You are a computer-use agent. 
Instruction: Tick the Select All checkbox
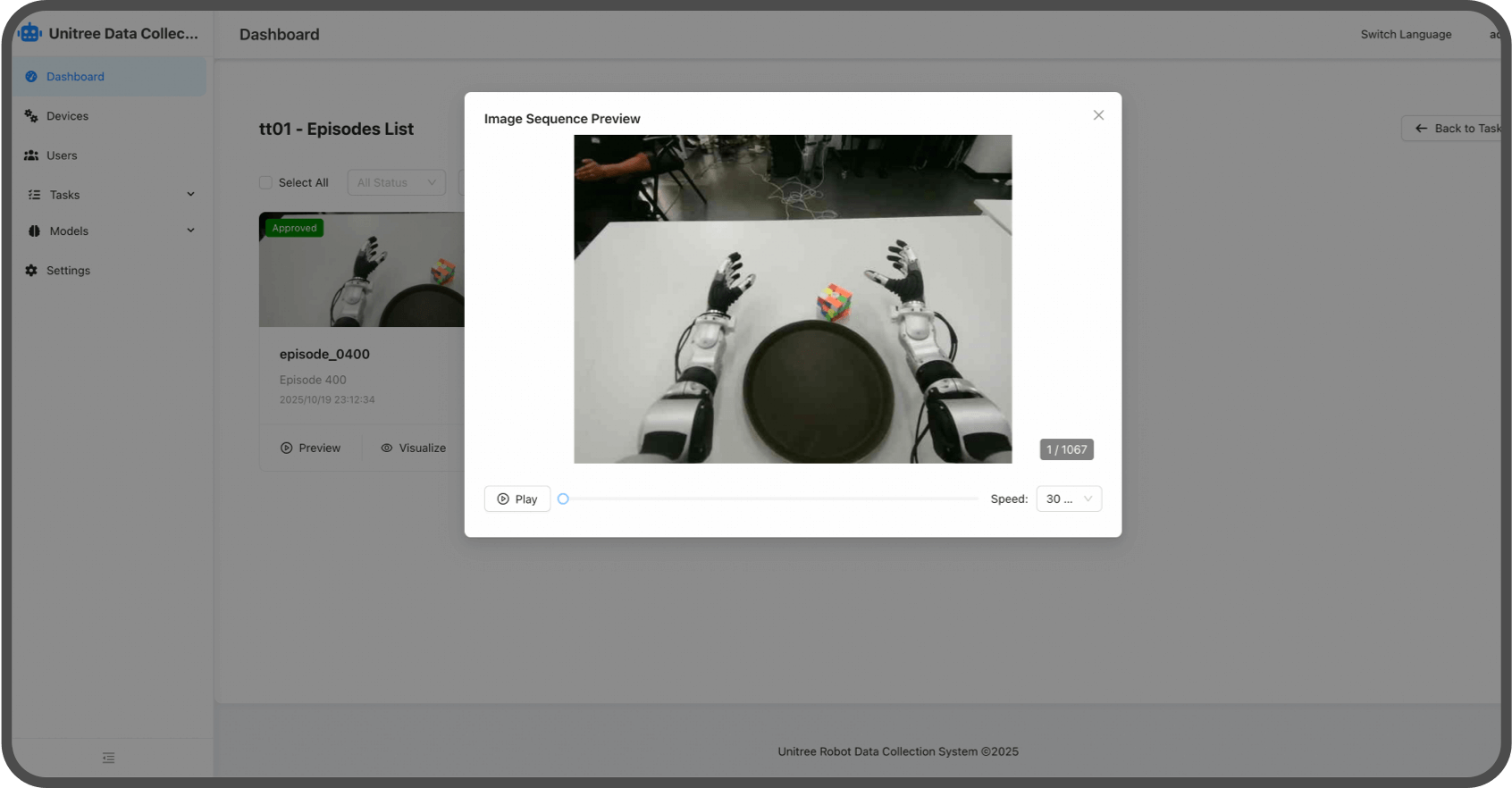pyautogui.click(x=265, y=183)
